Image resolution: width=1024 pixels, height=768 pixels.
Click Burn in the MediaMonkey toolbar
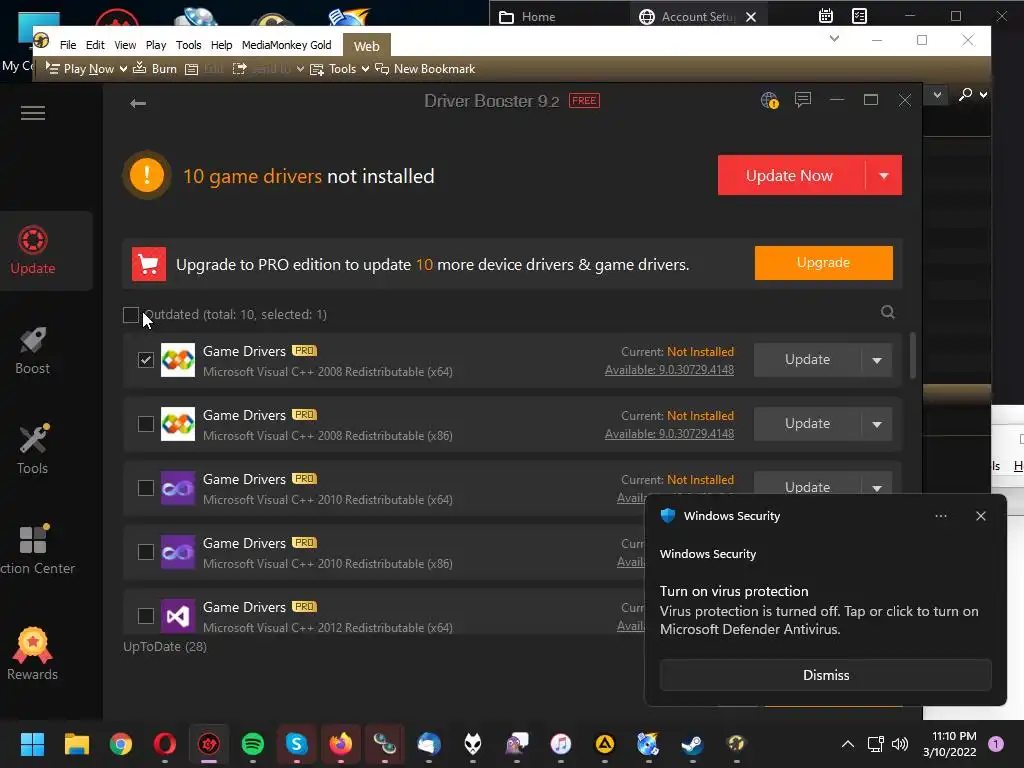click(x=155, y=69)
